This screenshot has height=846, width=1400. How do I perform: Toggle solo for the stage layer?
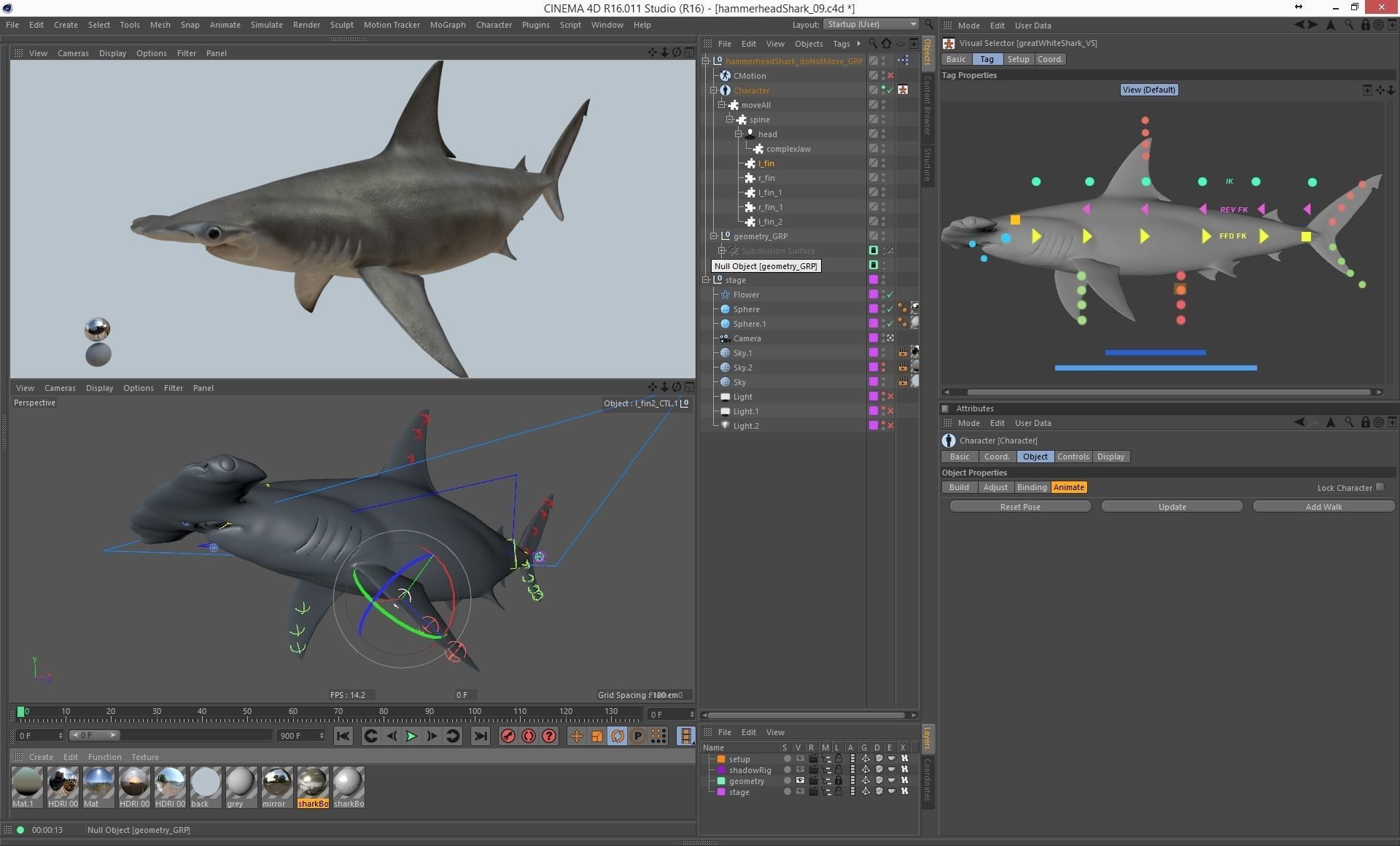(x=787, y=791)
